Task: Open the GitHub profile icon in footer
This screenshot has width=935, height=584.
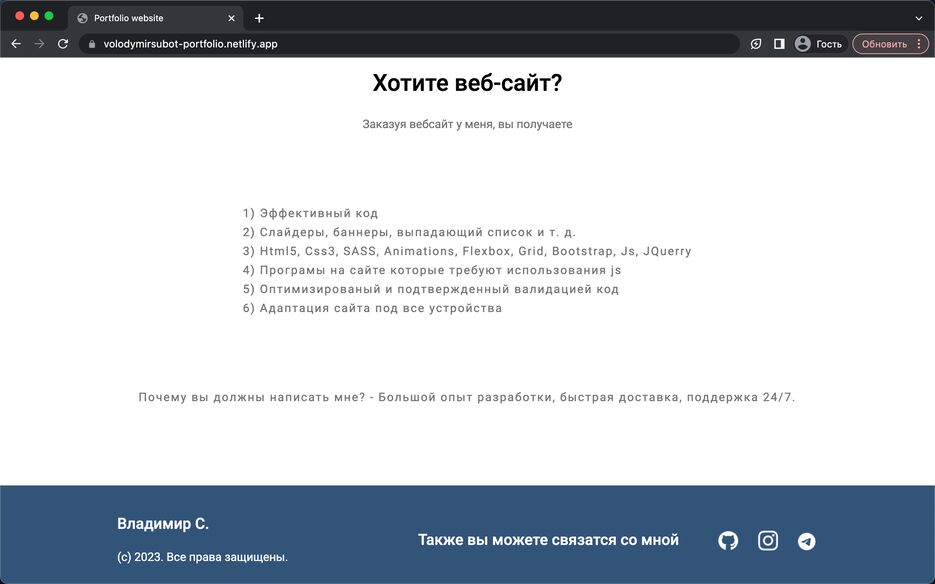Action: 727,540
